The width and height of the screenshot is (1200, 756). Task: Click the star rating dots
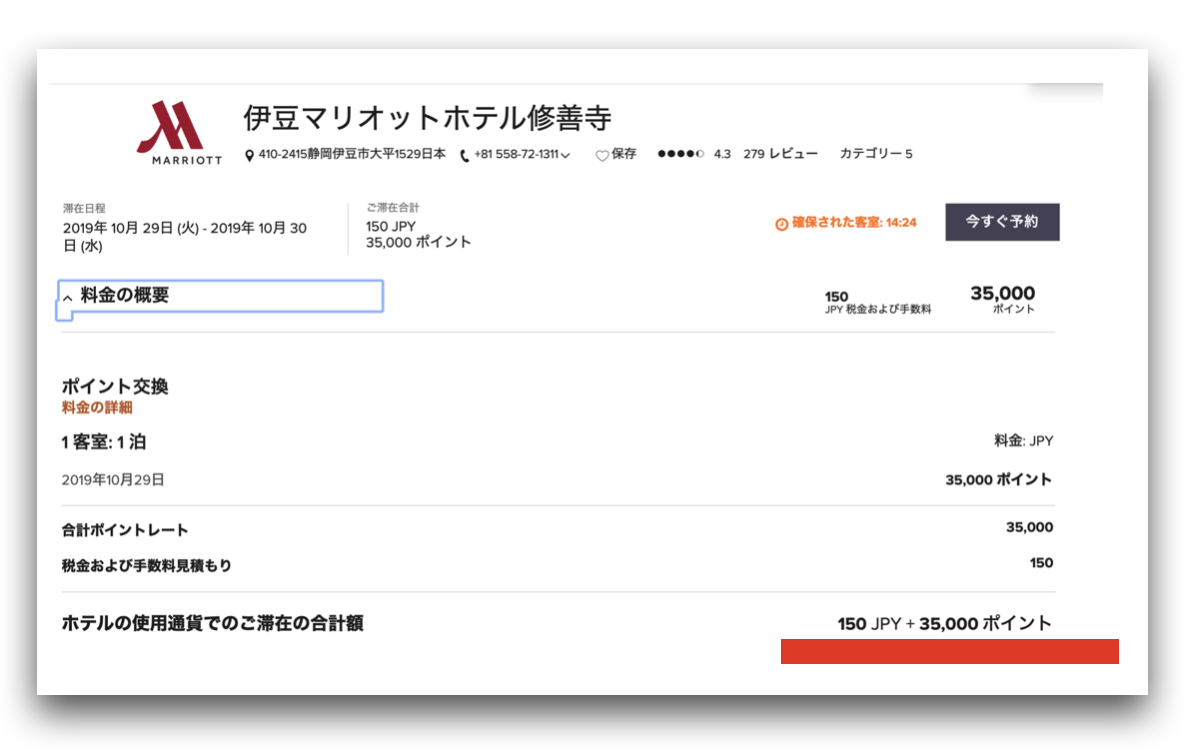(x=680, y=154)
